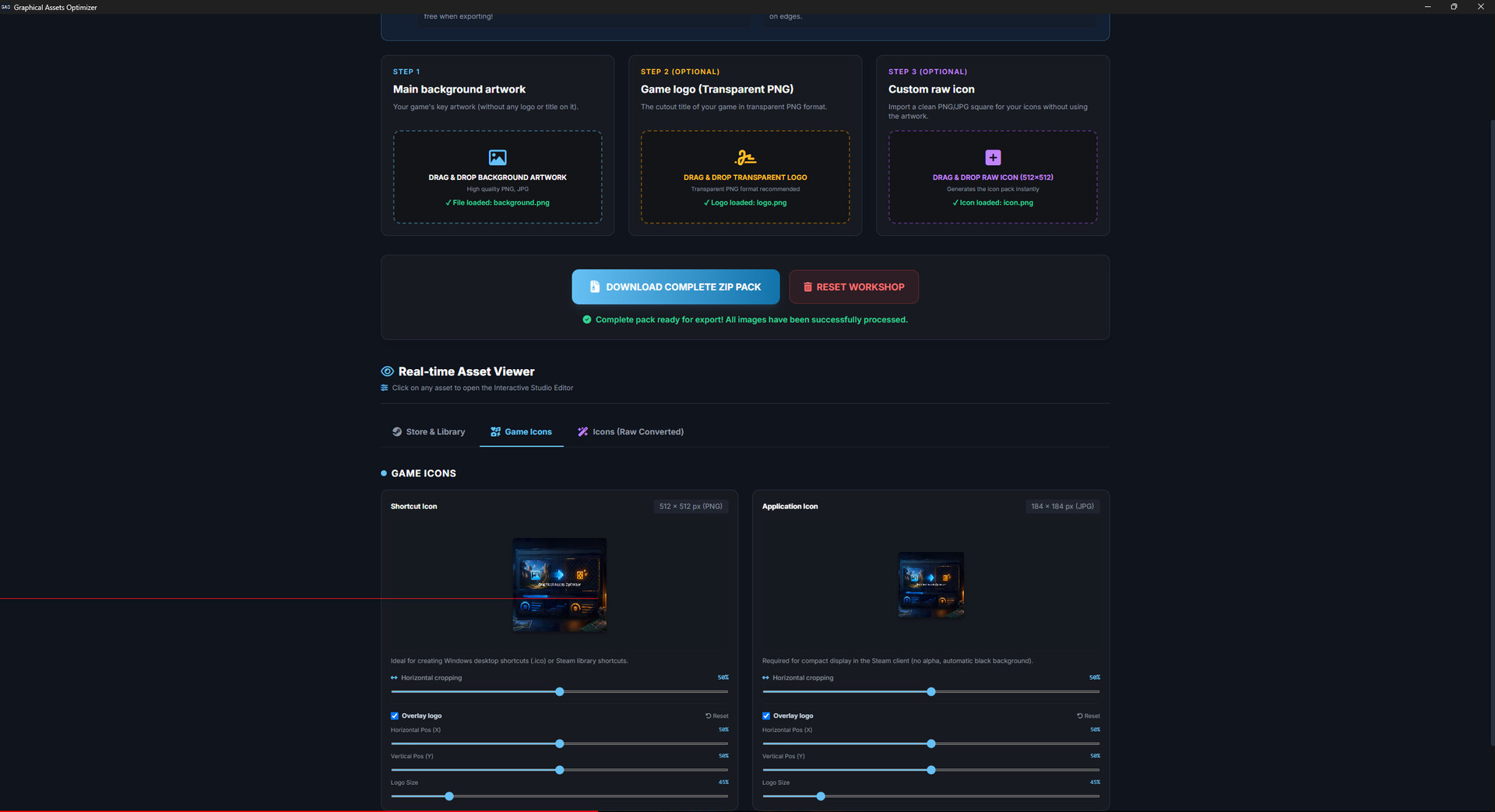
Task: Click the transparent logo drop zone
Action: click(x=745, y=177)
